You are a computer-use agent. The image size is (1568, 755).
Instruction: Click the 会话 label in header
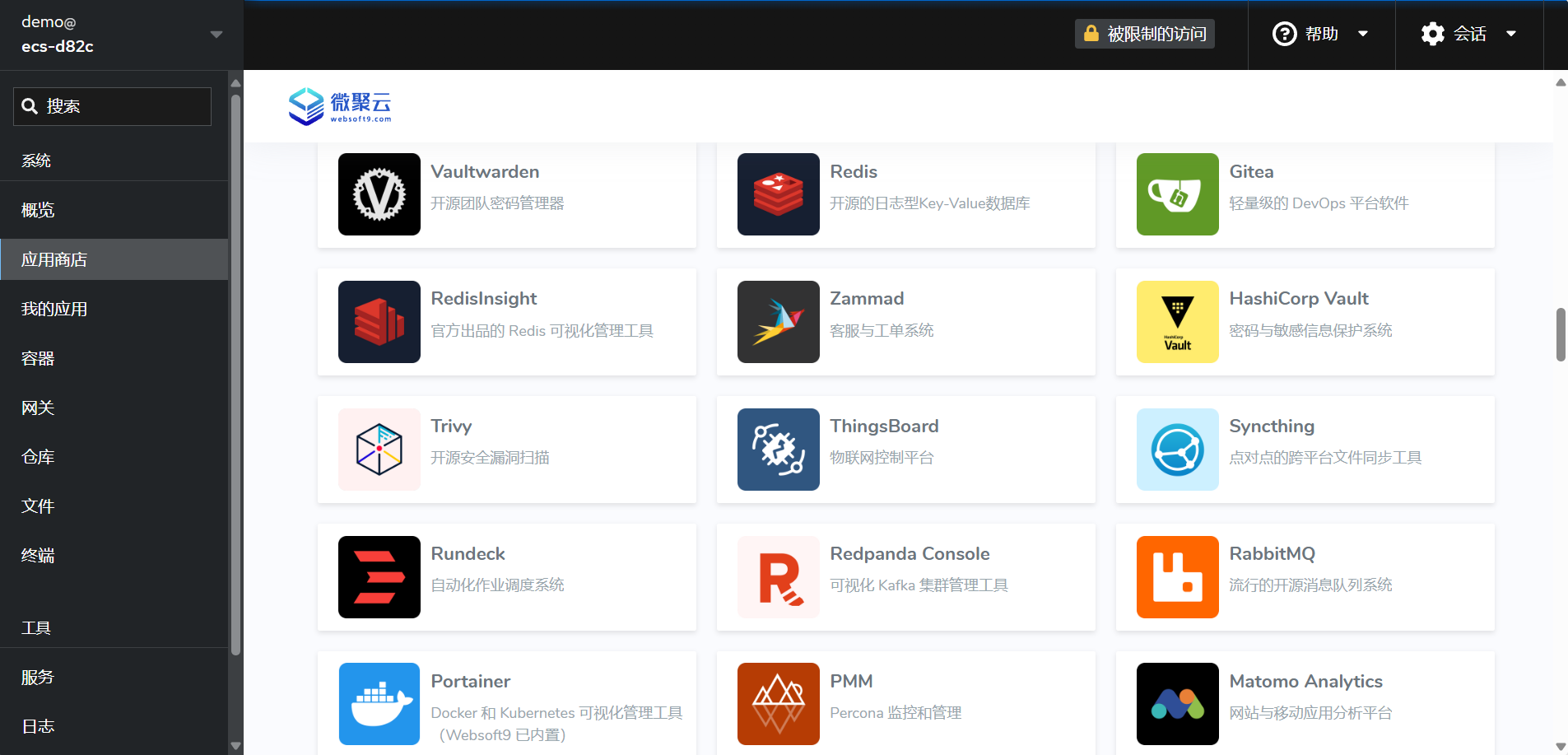(x=1470, y=34)
